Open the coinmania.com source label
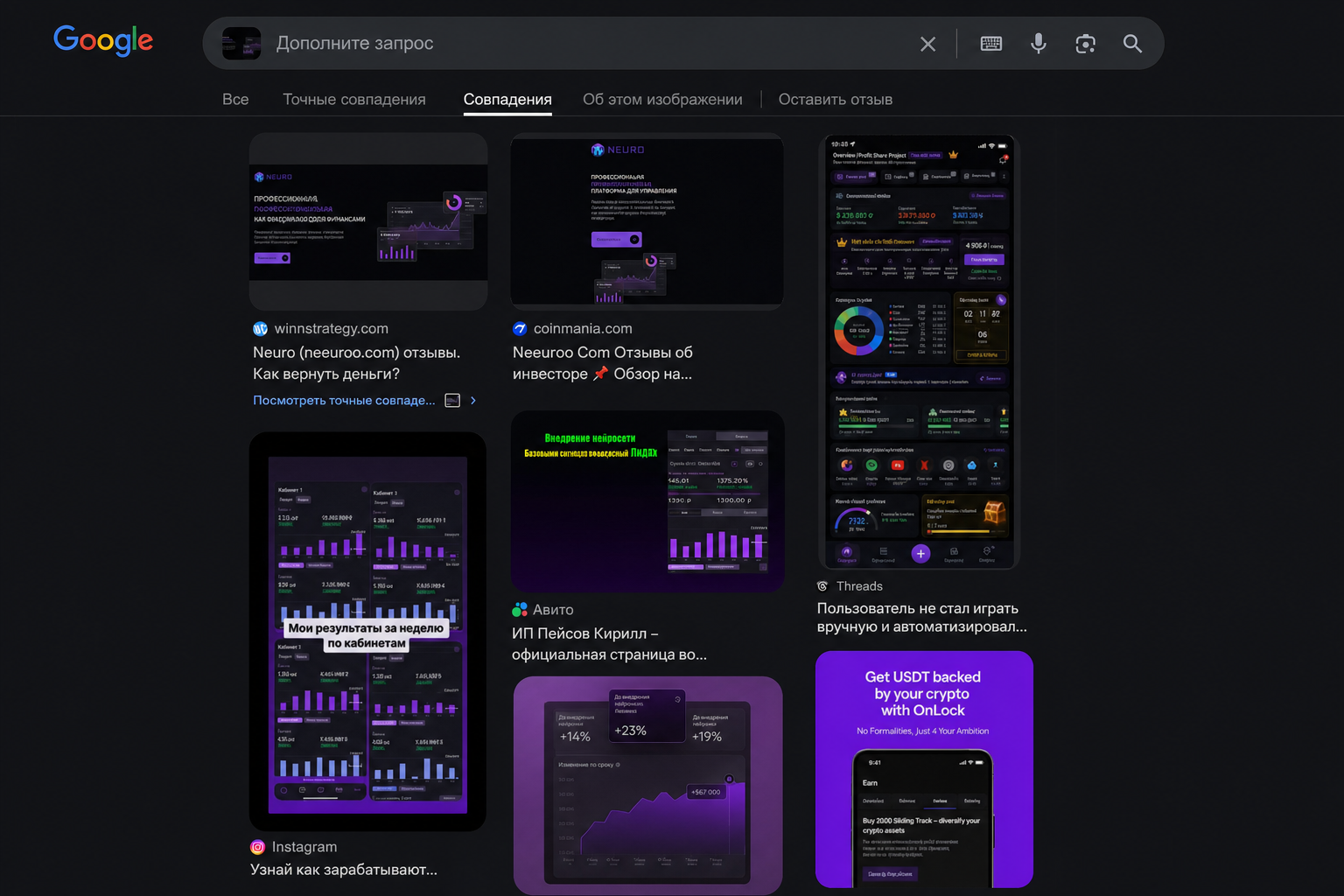 pyautogui.click(x=583, y=329)
